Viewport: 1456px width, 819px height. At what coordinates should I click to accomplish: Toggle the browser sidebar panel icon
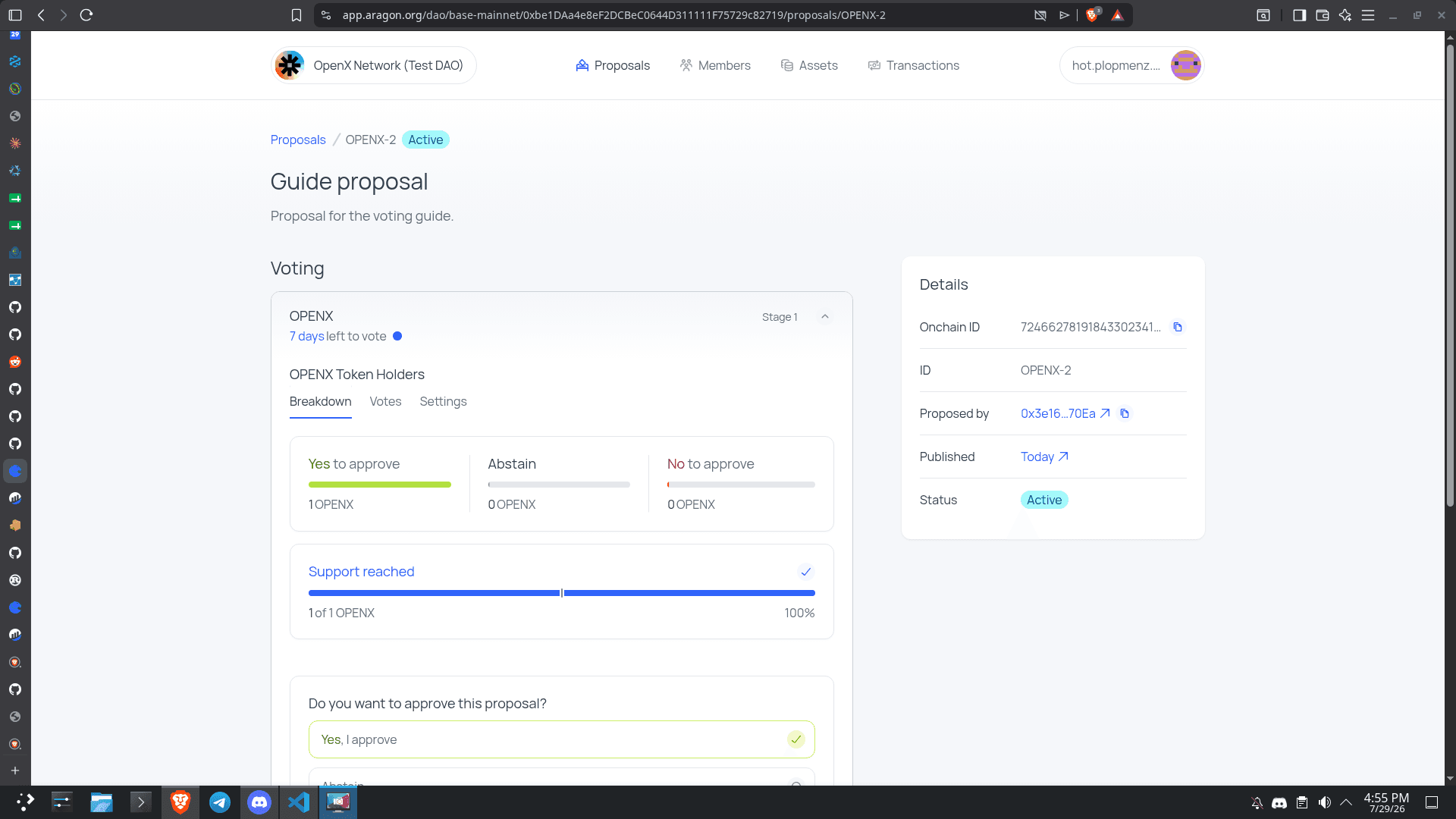(x=1299, y=15)
